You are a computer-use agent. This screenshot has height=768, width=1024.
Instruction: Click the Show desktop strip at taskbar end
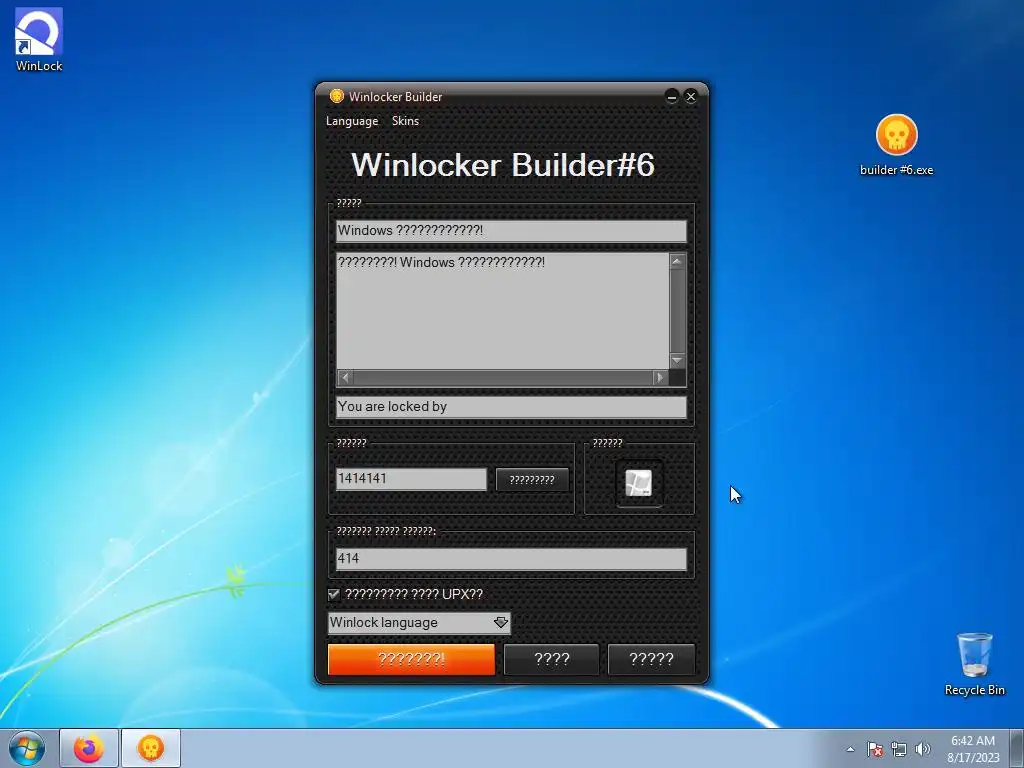1017,748
